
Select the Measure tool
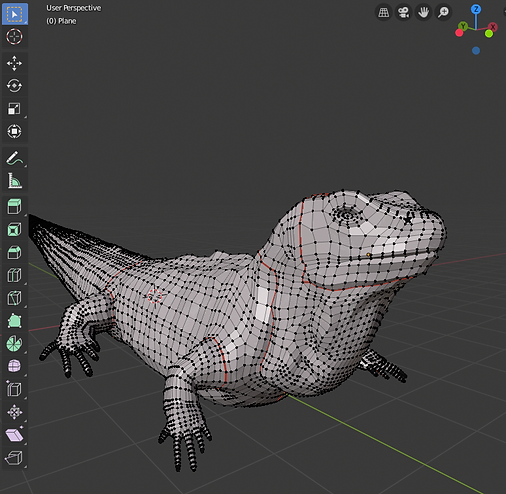(14, 181)
